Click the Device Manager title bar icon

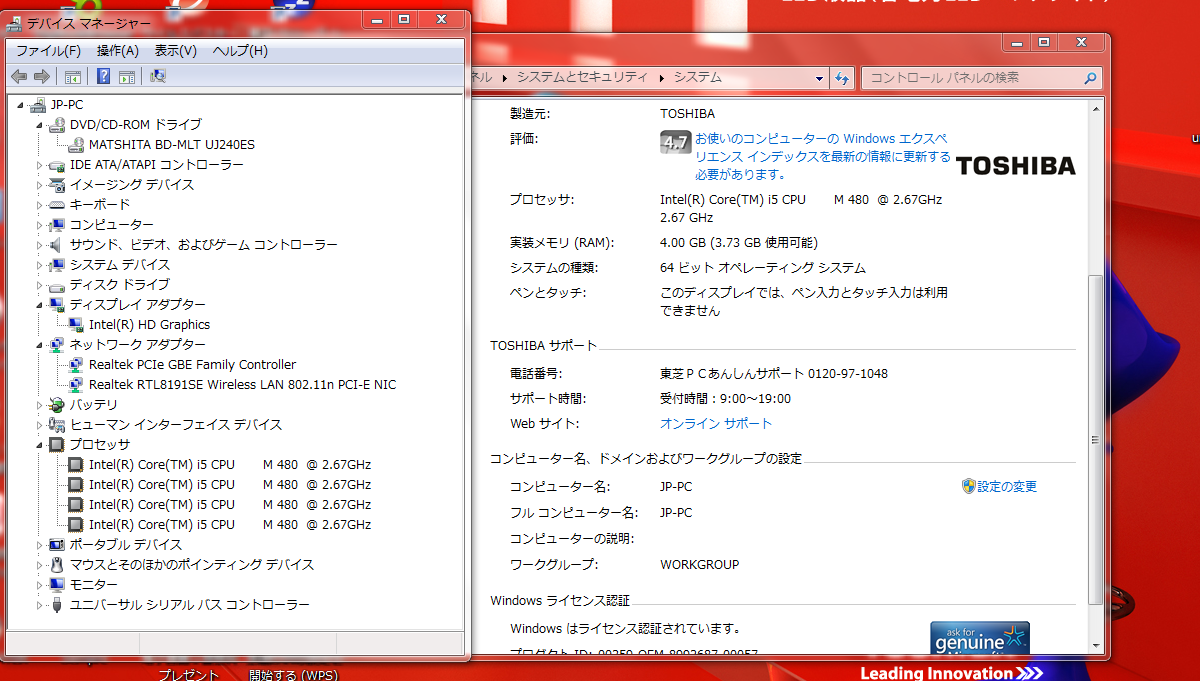pos(15,22)
